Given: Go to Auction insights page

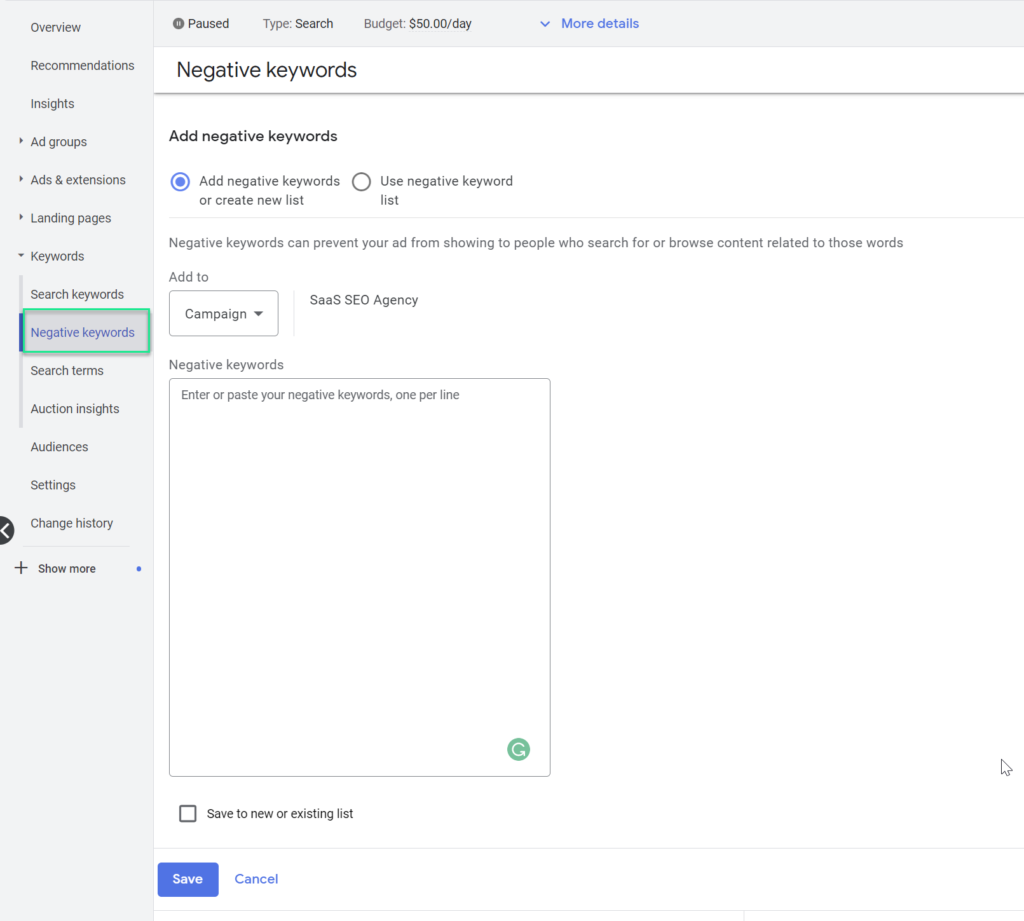Looking at the screenshot, I should coord(74,409).
